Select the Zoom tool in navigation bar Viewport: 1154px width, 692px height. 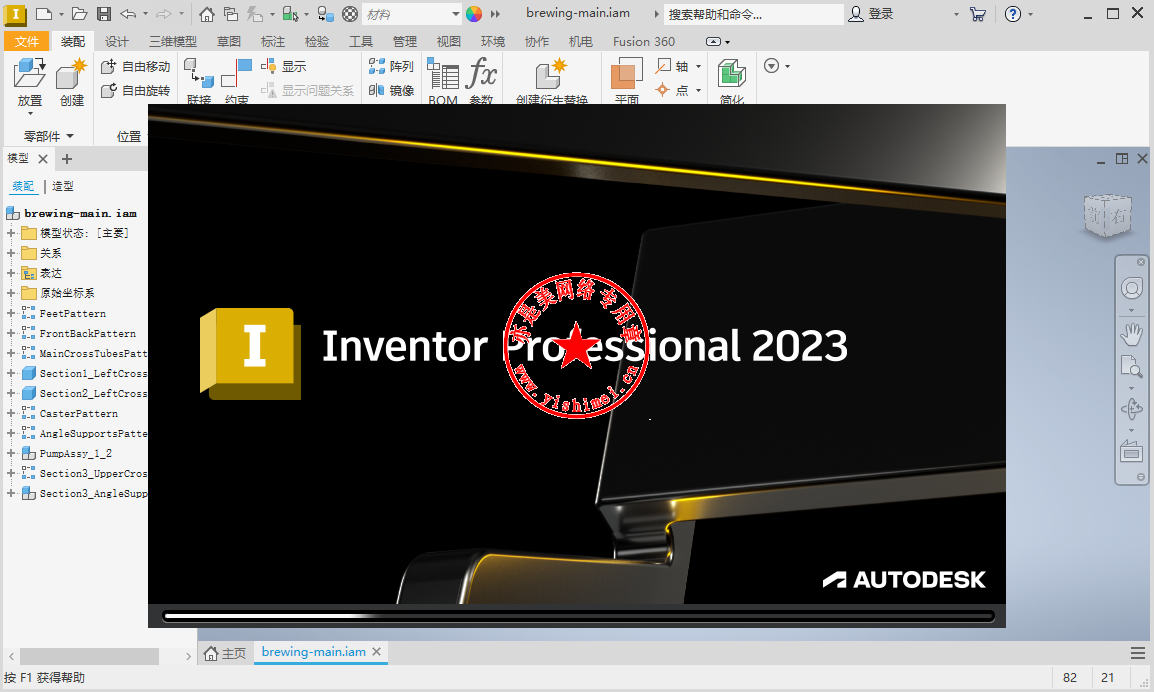[1131, 366]
